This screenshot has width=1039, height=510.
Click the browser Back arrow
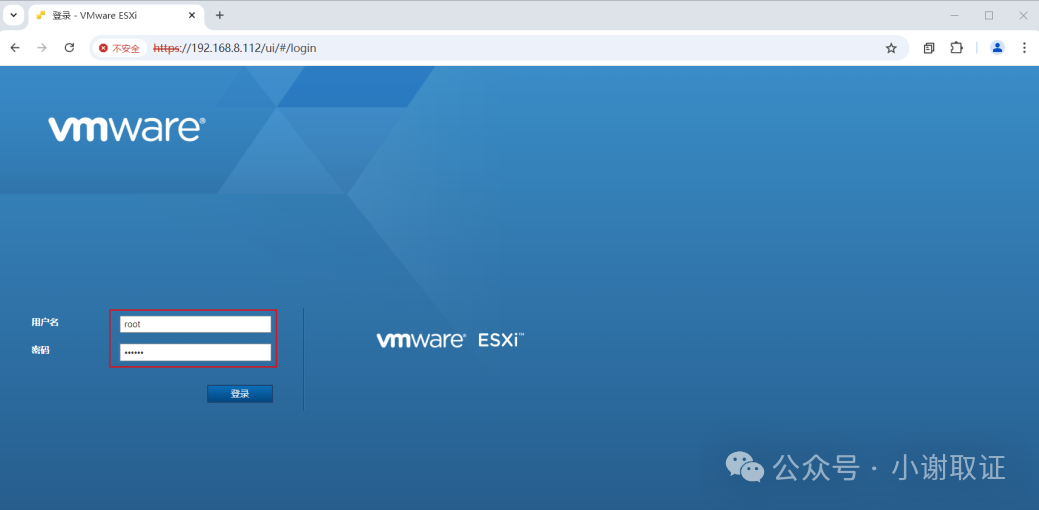point(15,48)
